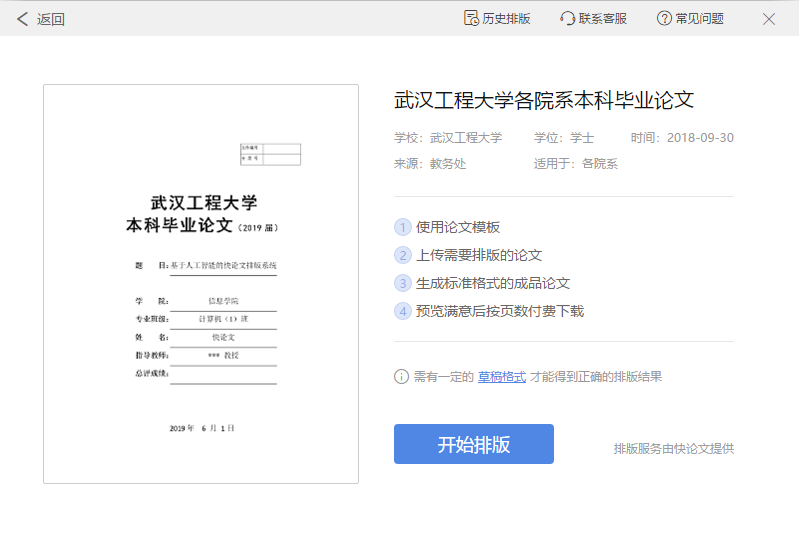Click the text 适用于: 各院系

pyautogui.click(x=575, y=164)
